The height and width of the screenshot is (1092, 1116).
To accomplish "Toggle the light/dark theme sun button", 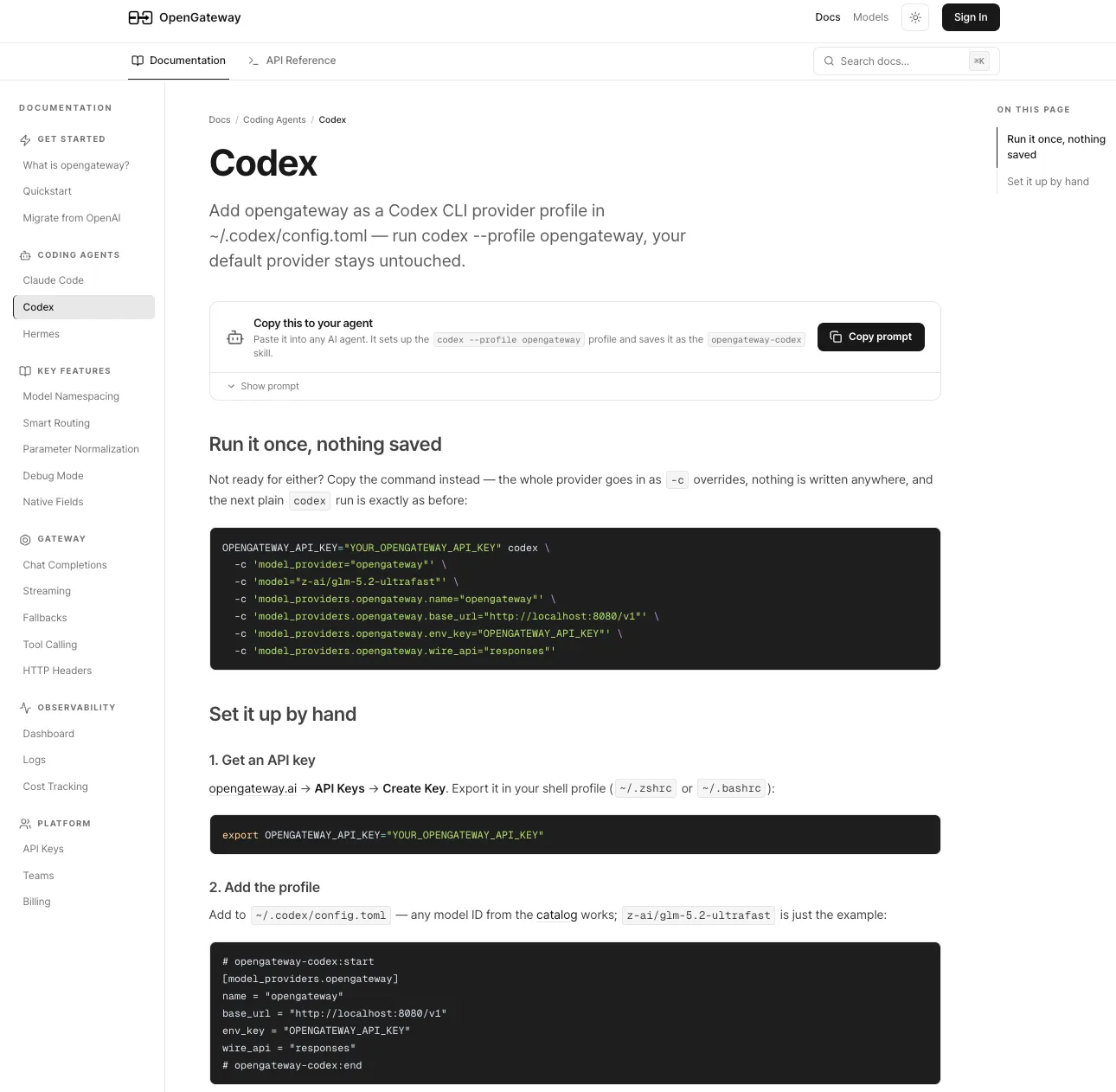I will coord(915,17).
